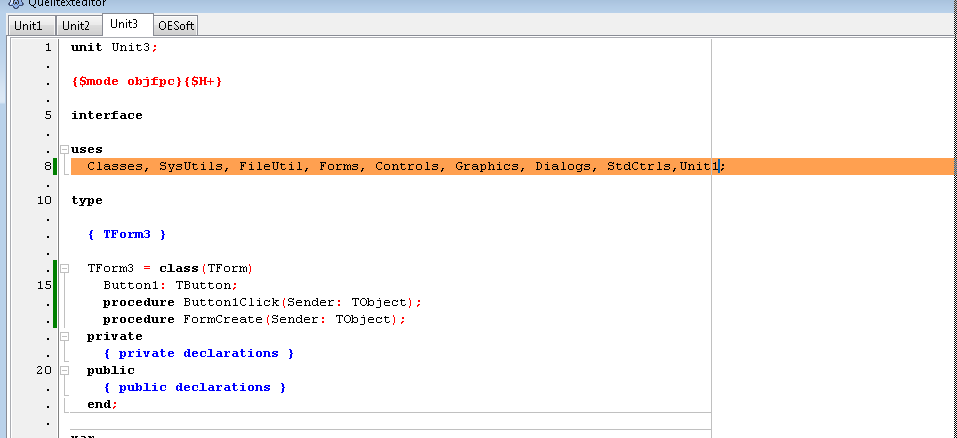Click line number 1 in gutter

pos(47,47)
